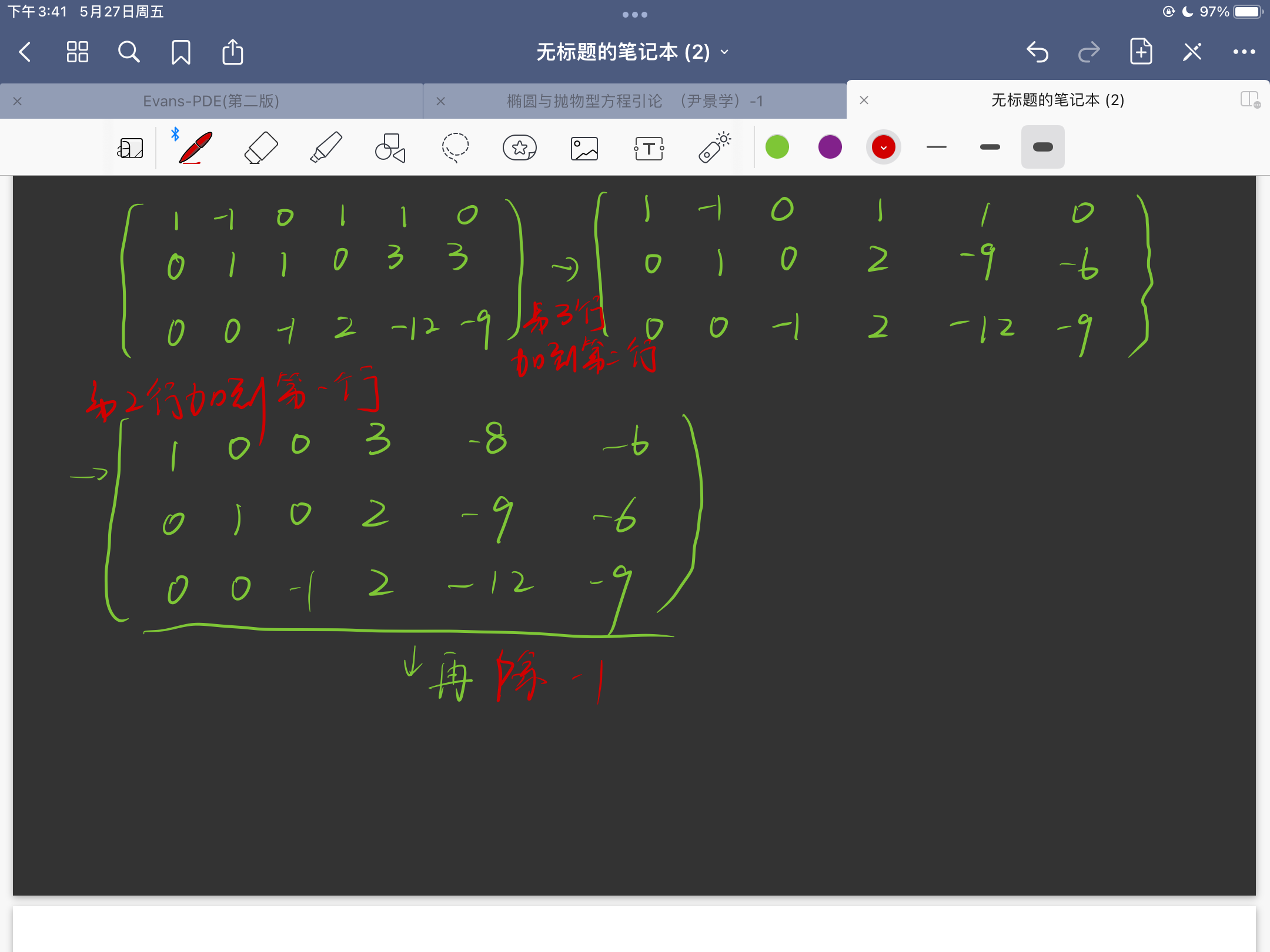1270x952 pixels.
Task: Open the three-dot more options menu
Action: (x=1244, y=52)
